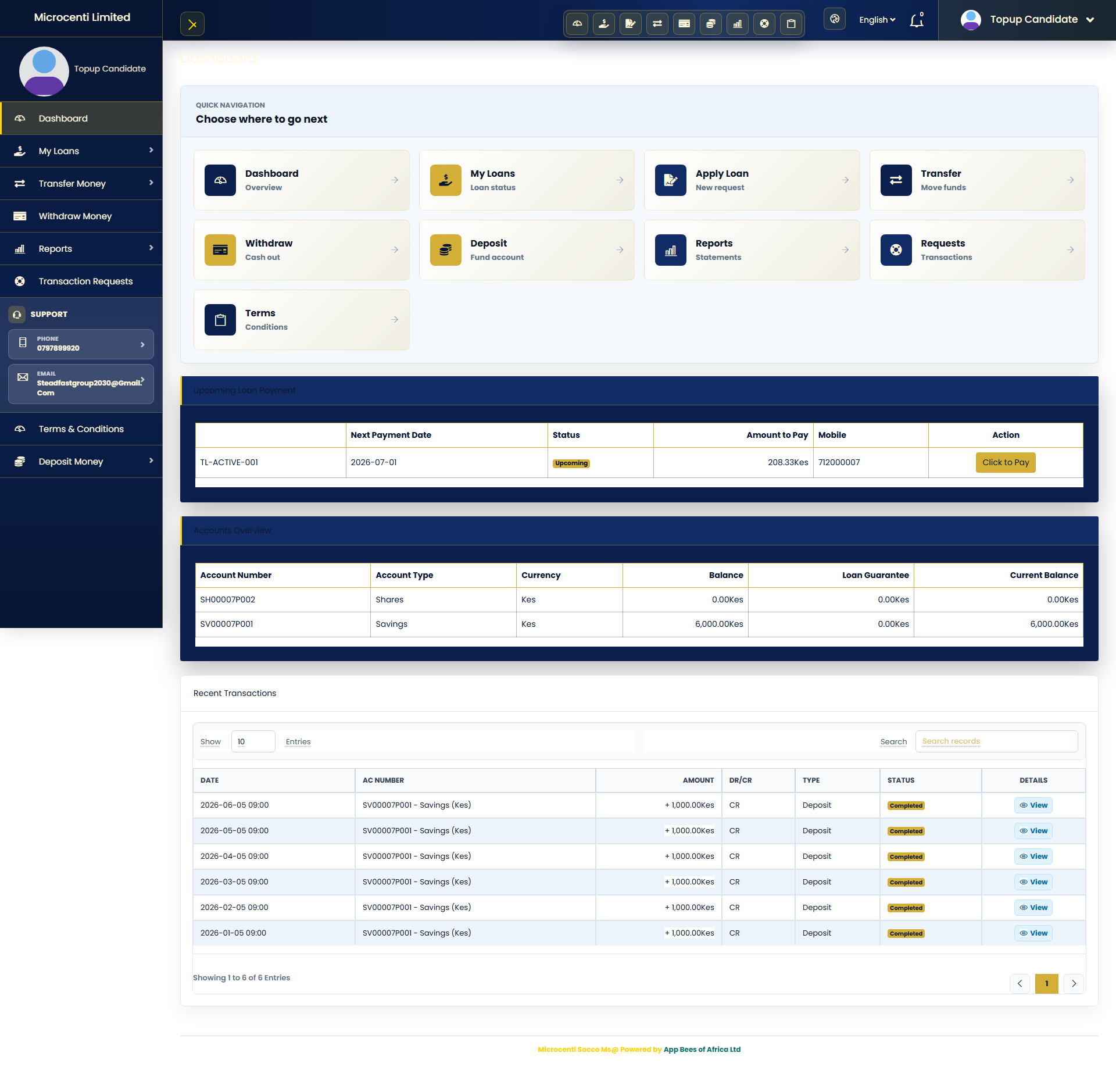View details of 2026-05-05 transaction
The width and height of the screenshot is (1116, 1092).
tap(1033, 832)
